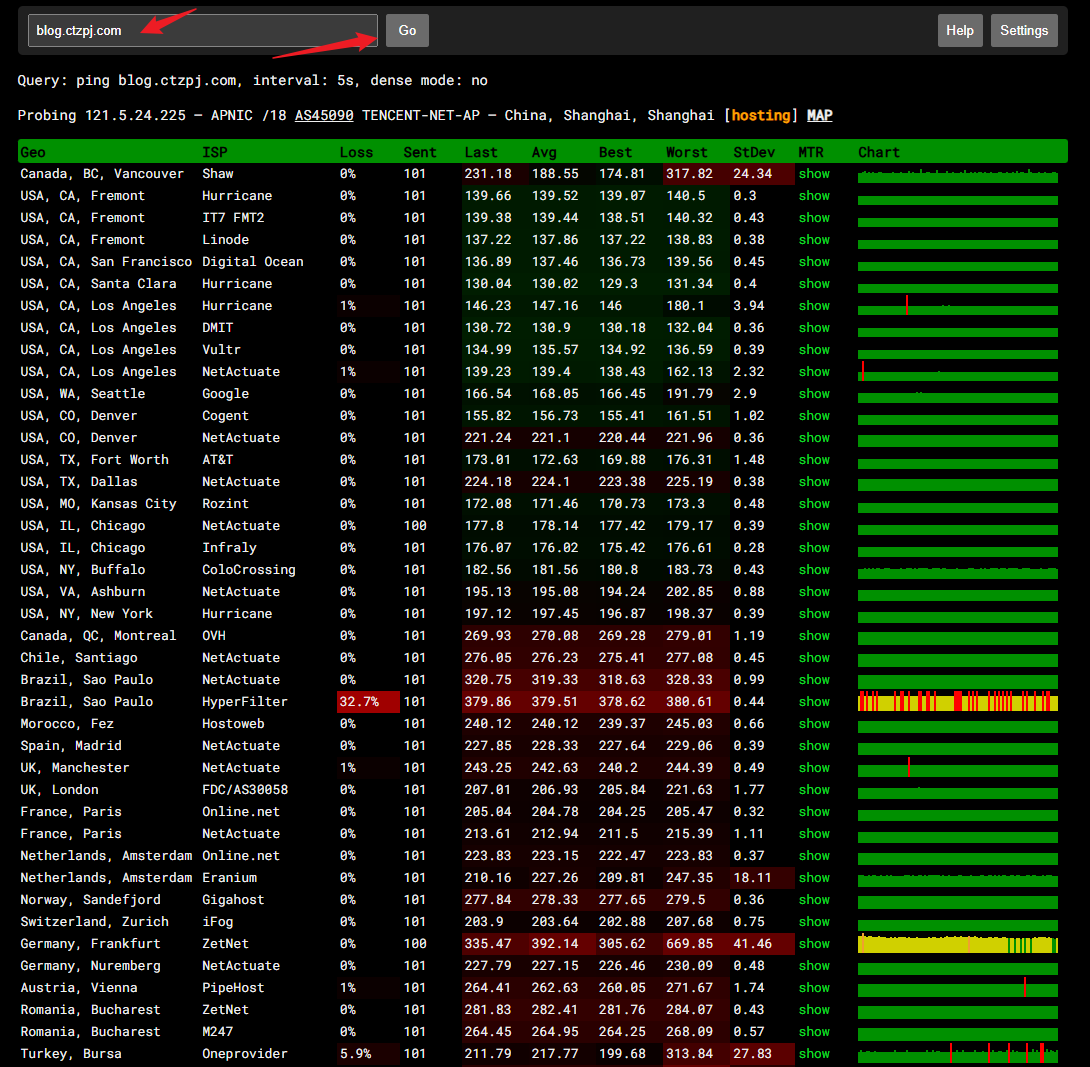Click the Go button
The image size is (1090, 1067).
407,31
